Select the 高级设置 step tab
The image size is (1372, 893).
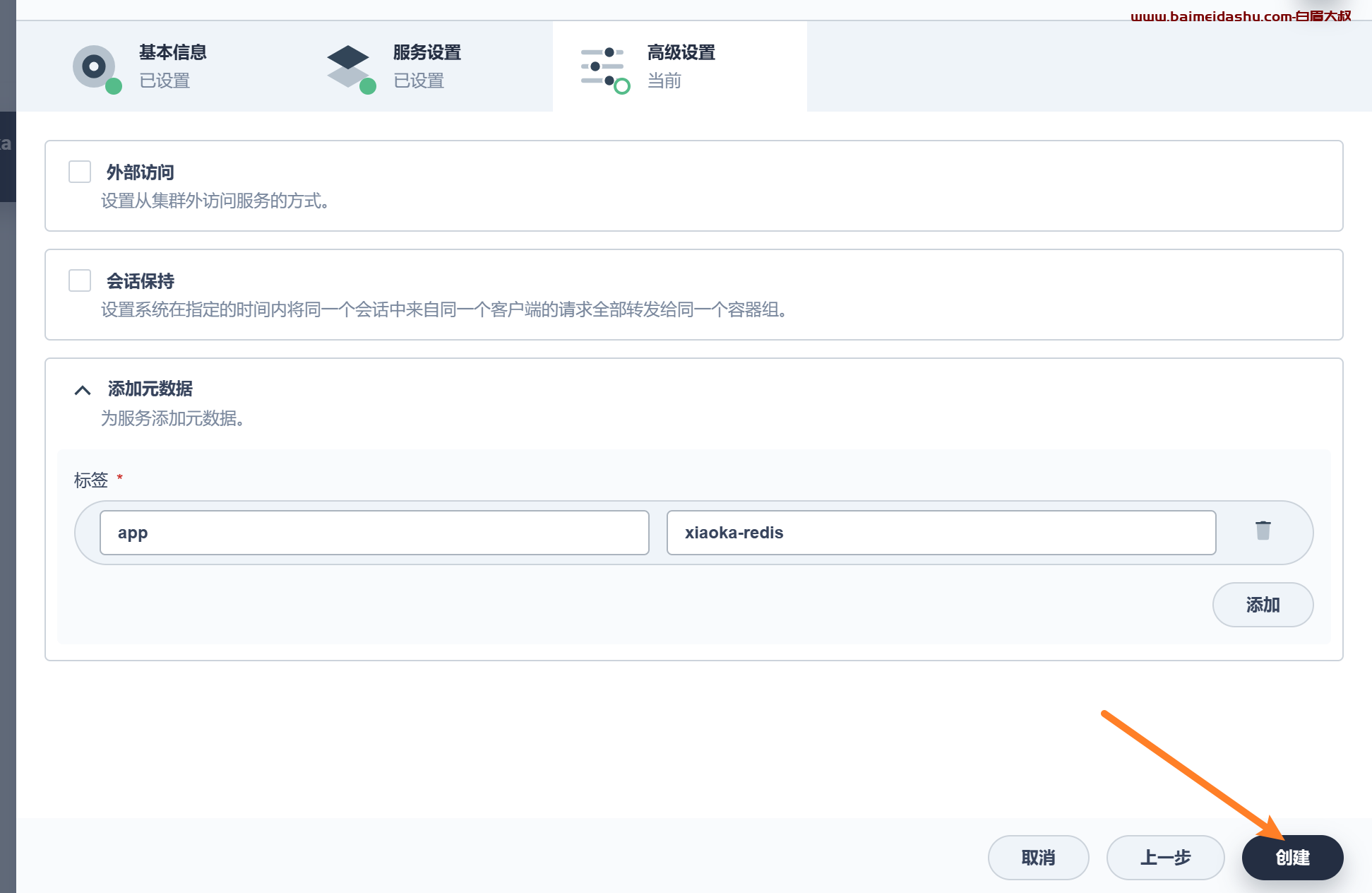[680, 66]
